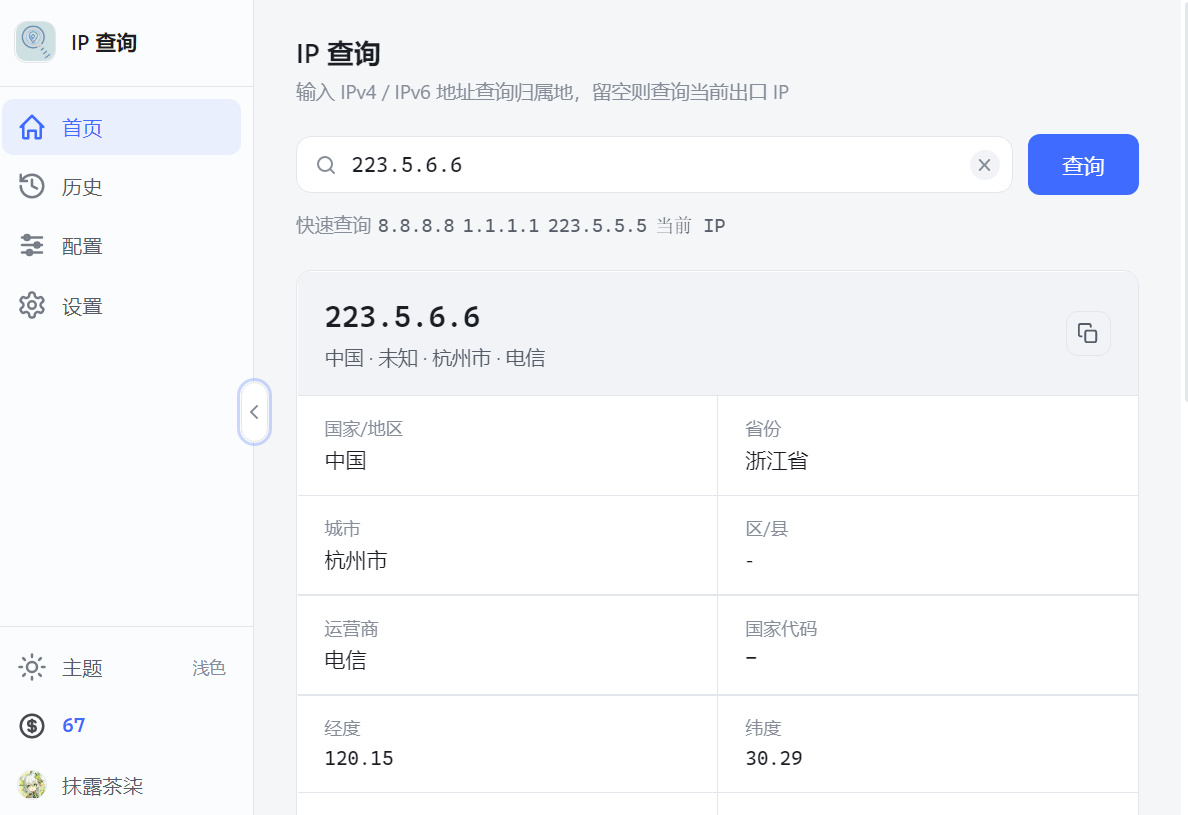The image size is (1188, 815).
Task: Open the 配置 configuration page
Action: [121, 246]
